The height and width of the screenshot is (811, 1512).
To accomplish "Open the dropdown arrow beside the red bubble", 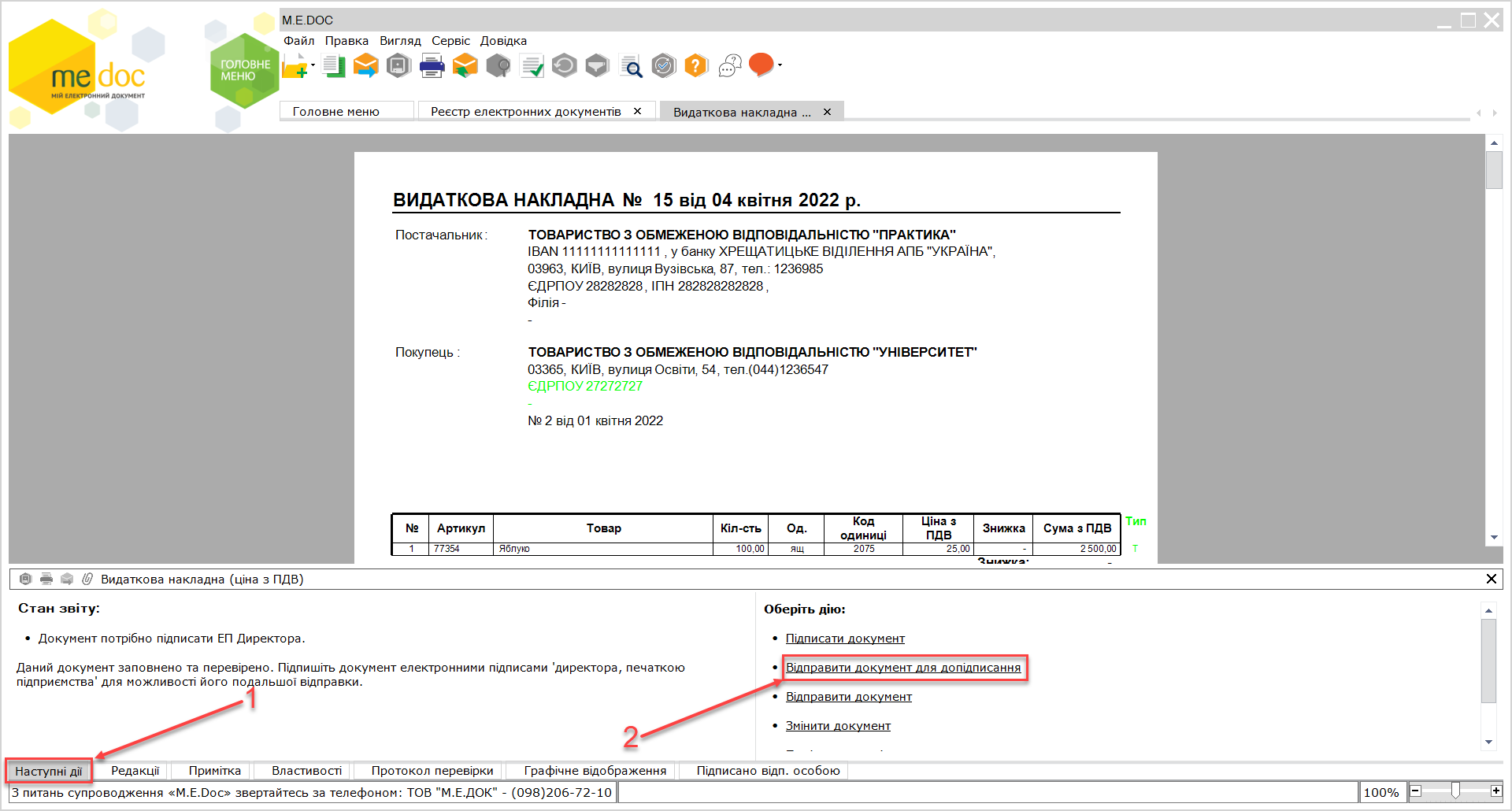I will 780,65.
